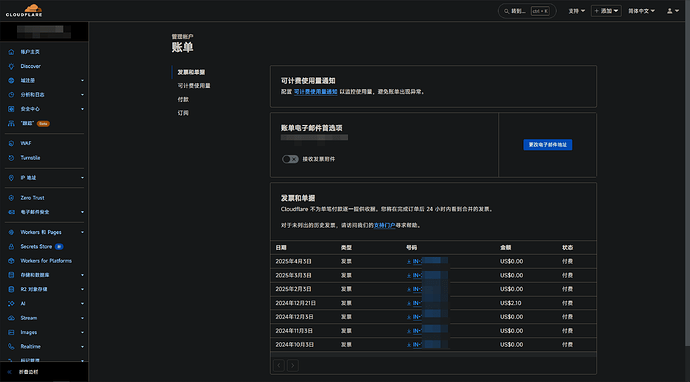Click the Turnstile sidebar icon
Image resolution: width=690 pixels, height=382 pixels.
pyautogui.click(x=11, y=158)
